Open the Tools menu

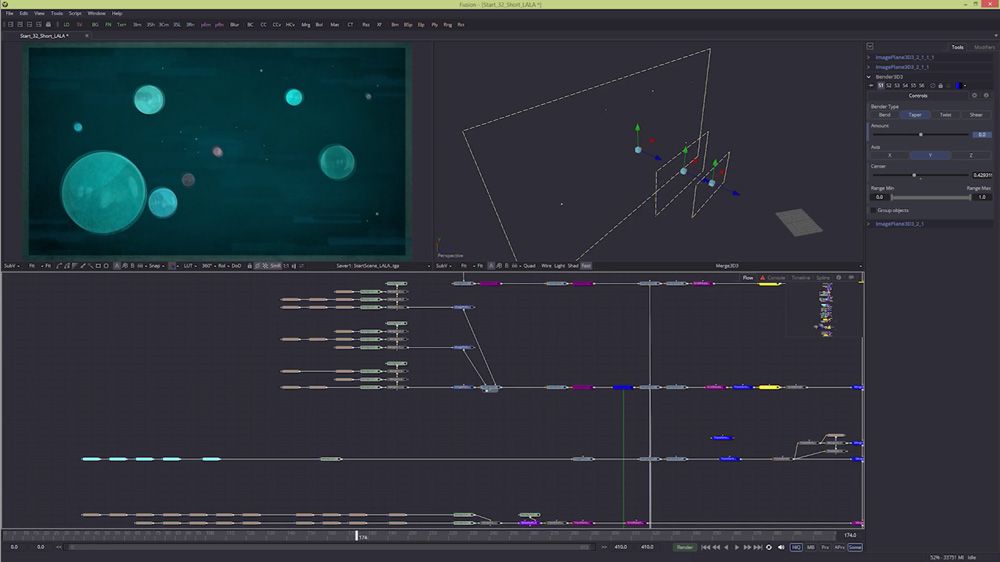pyautogui.click(x=56, y=13)
